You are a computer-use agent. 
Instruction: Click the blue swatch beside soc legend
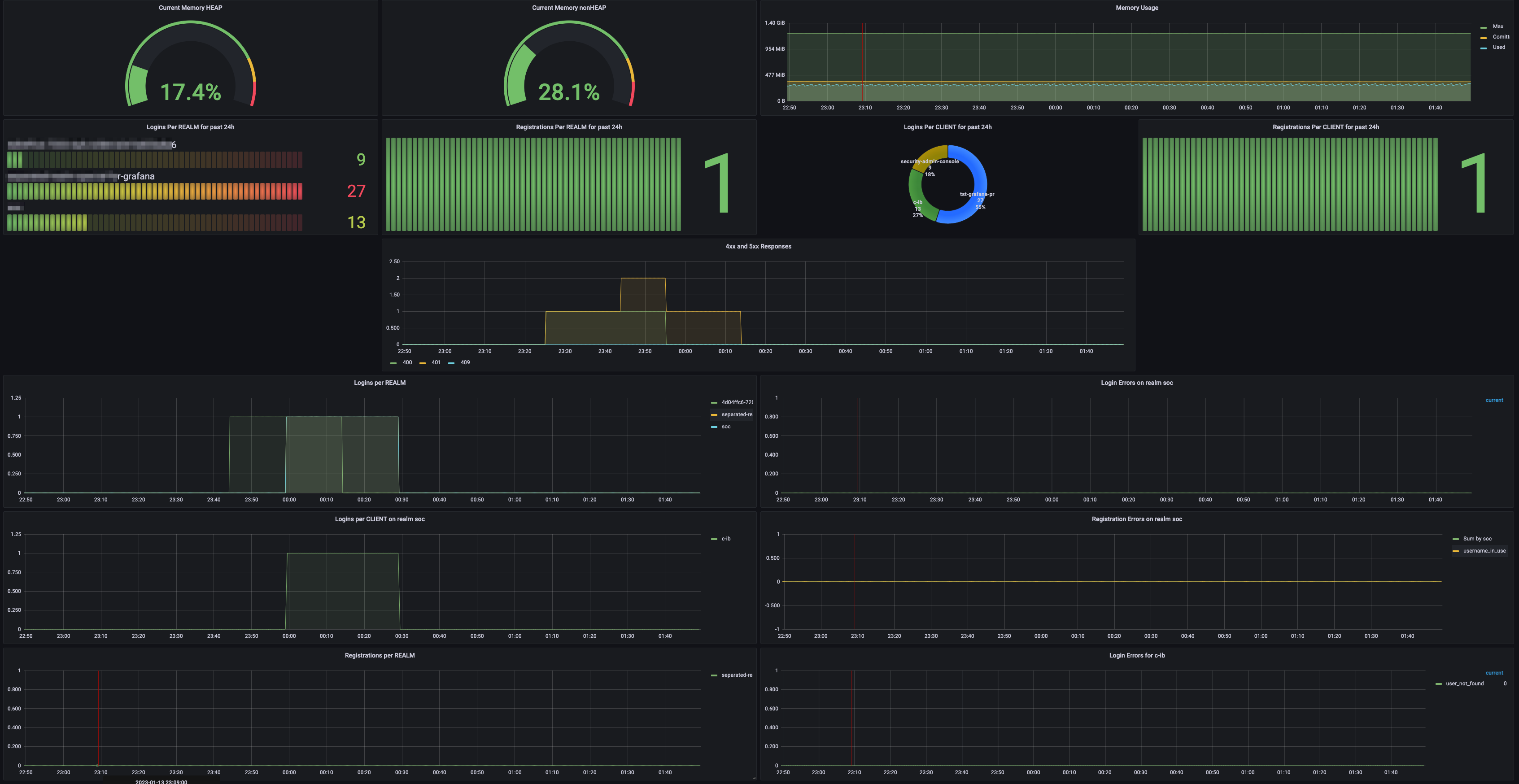pos(714,427)
